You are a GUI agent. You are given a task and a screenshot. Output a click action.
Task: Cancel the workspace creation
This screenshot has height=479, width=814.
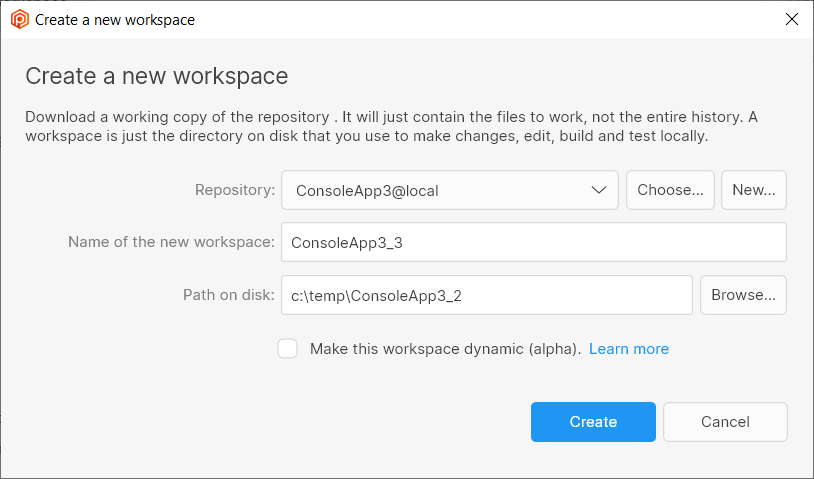[x=725, y=422]
